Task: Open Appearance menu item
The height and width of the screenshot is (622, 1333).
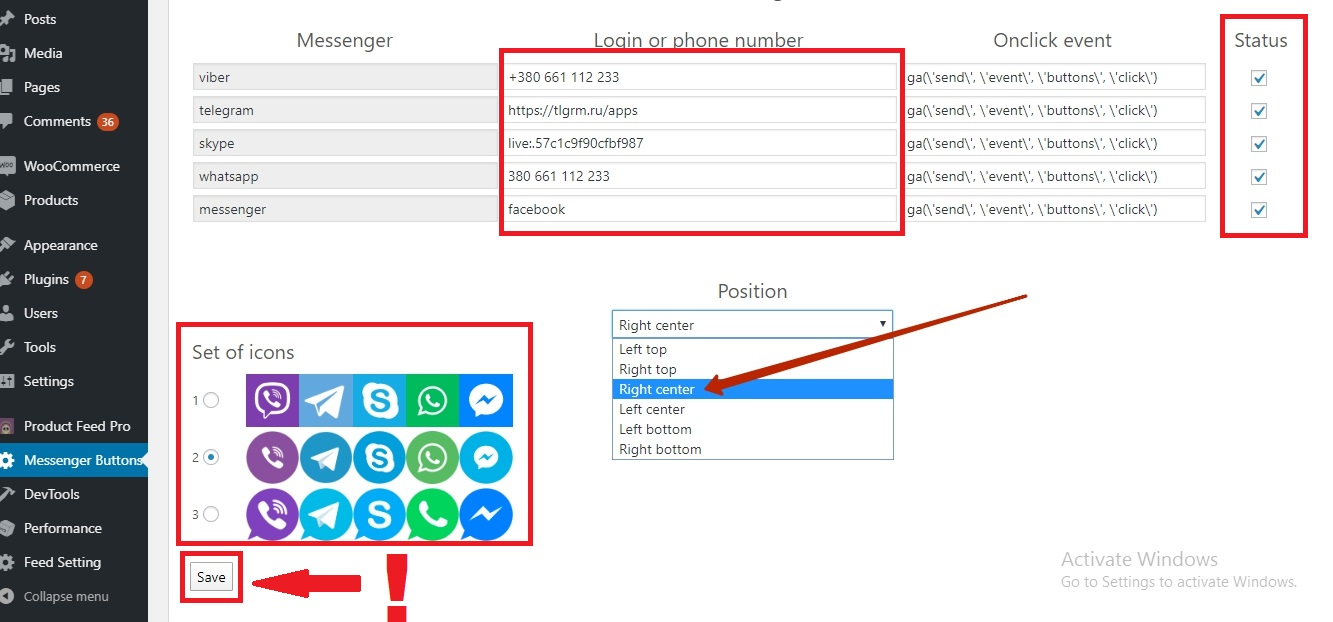Action: point(61,245)
